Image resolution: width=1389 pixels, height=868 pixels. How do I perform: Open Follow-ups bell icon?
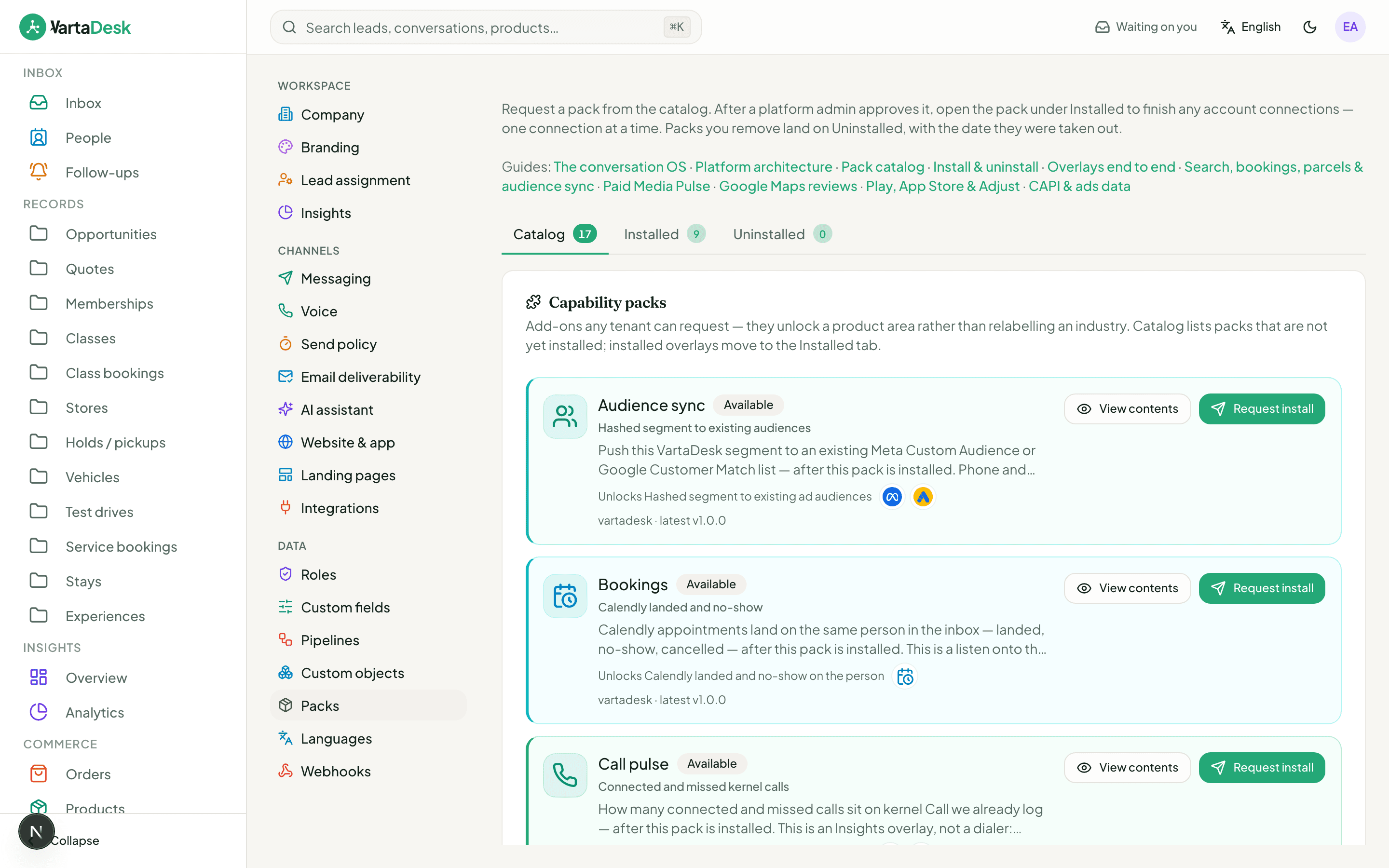tap(39, 172)
